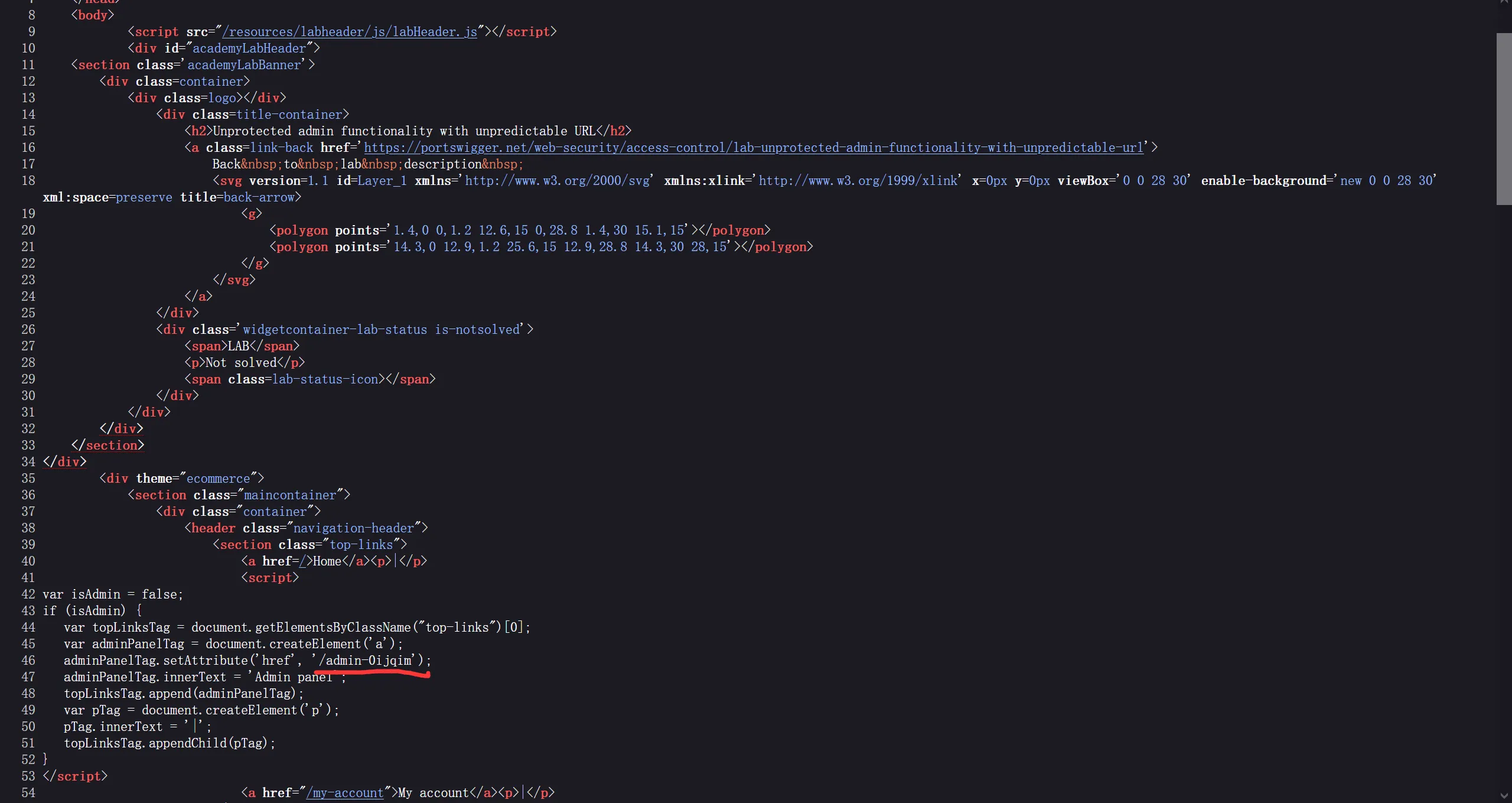Click the opening <body> tag

point(92,15)
